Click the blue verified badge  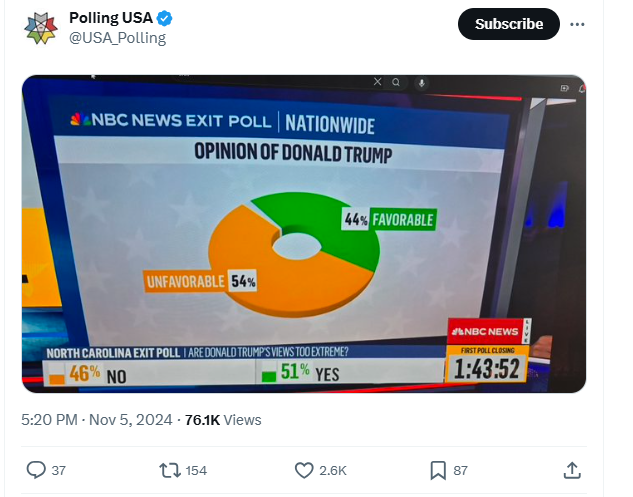pyautogui.click(x=165, y=18)
